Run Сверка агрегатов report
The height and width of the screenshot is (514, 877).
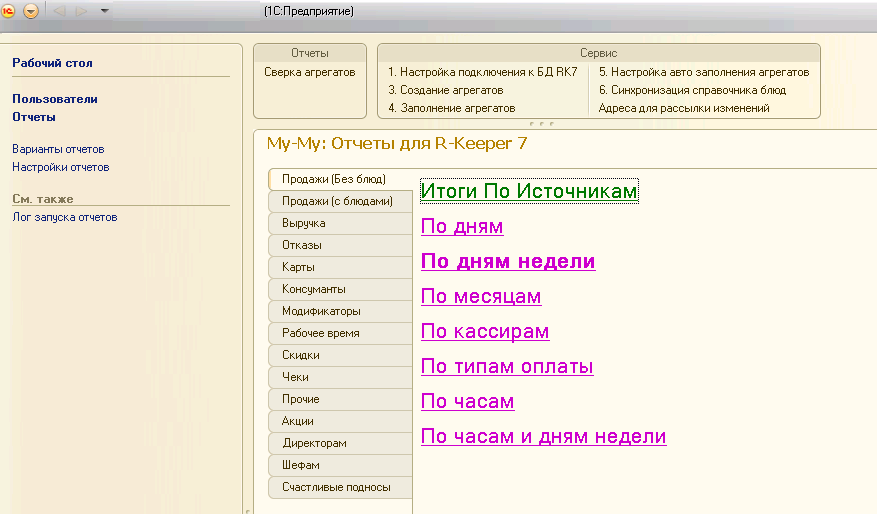coord(309,72)
